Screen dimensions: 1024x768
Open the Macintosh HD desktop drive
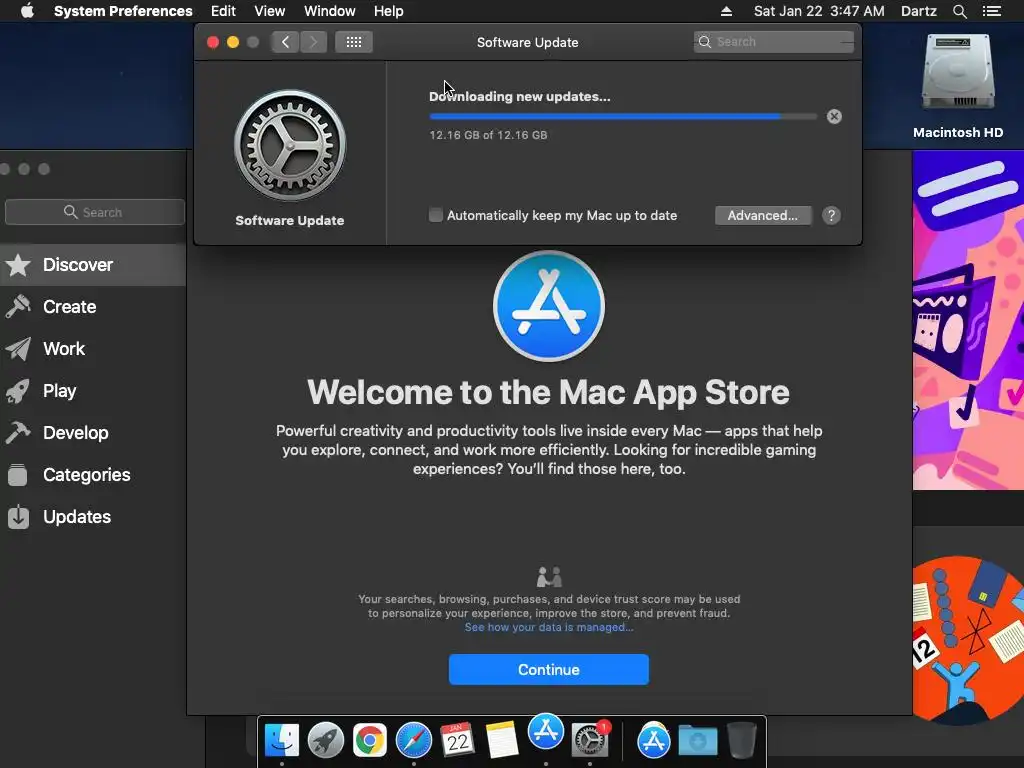(957, 86)
